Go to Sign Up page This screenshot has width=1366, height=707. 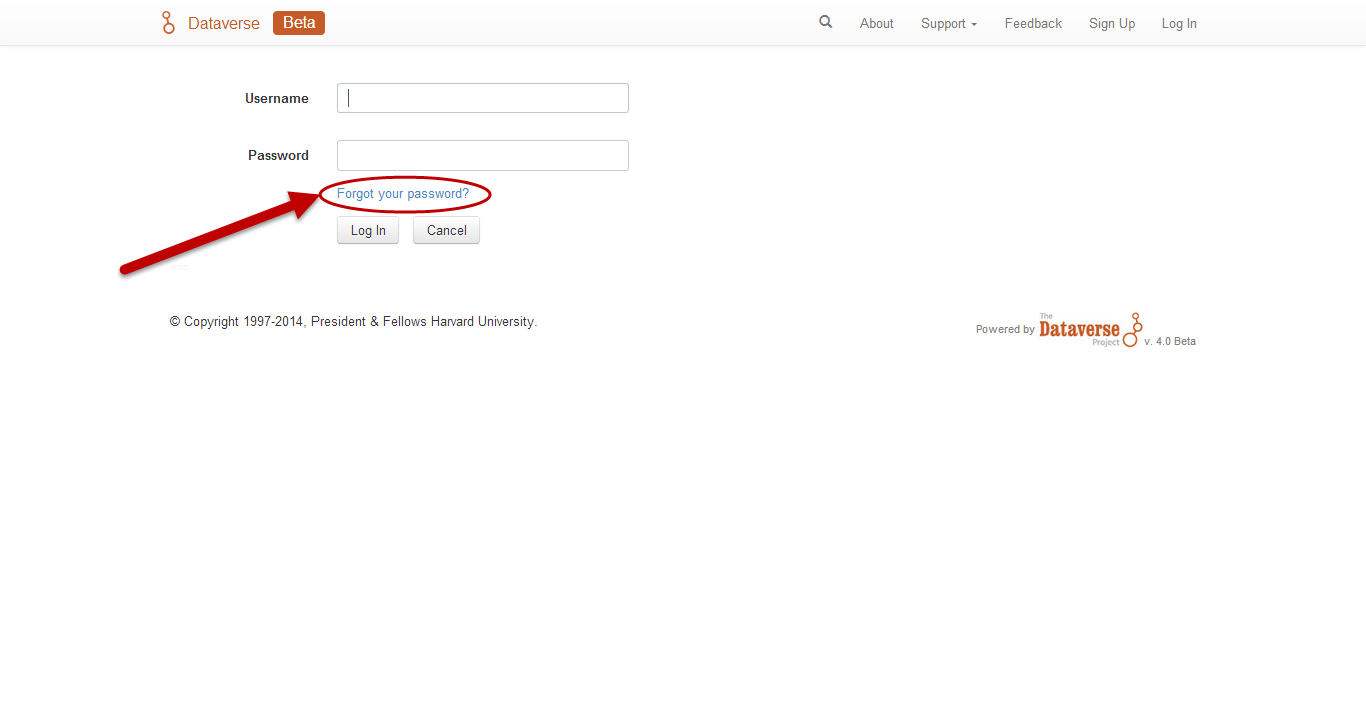(x=1112, y=23)
